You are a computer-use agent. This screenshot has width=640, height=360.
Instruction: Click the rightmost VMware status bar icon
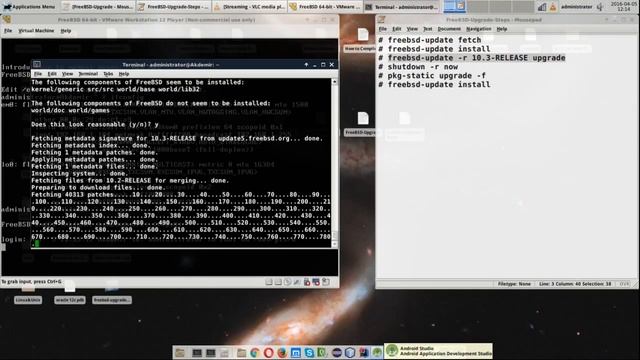point(326,282)
